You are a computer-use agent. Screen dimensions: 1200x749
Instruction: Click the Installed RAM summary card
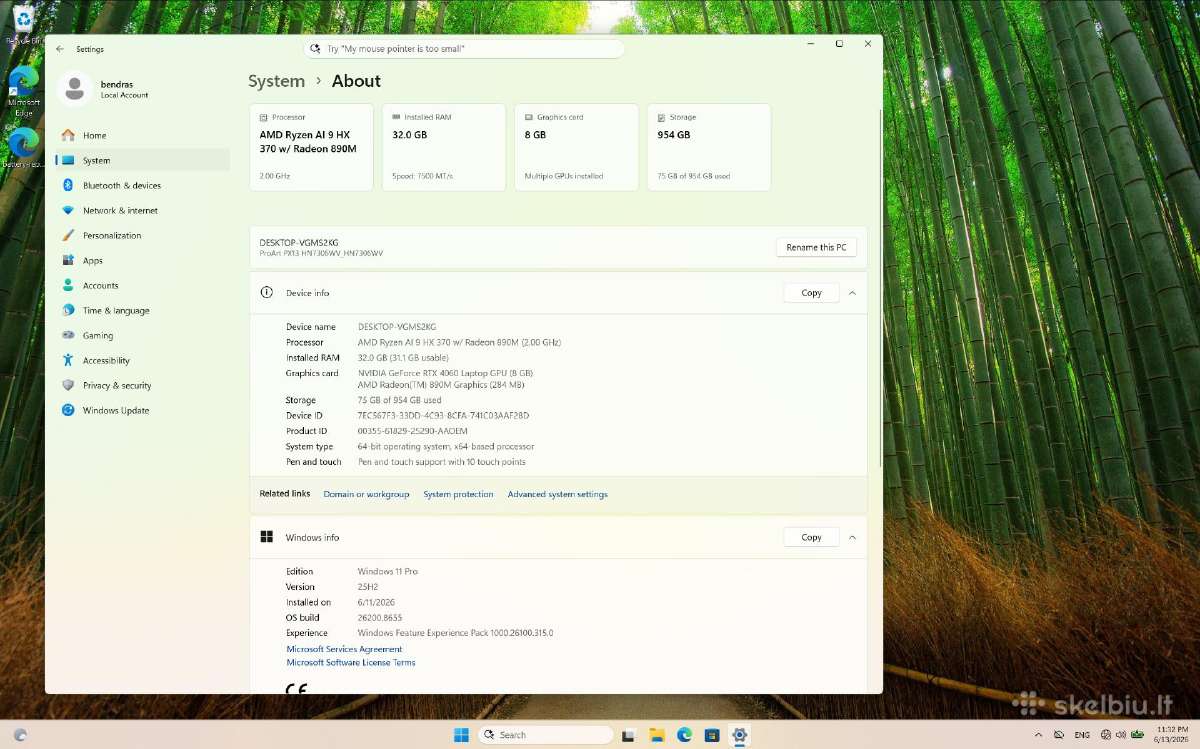[443, 147]
